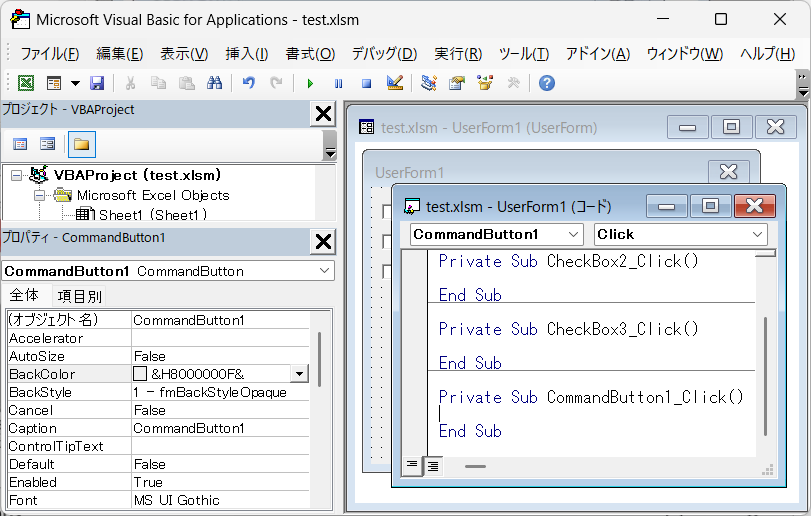Open Insert UserForm dropdown arrow
Viewport: 811px width, 516px height.
(76, 83)
